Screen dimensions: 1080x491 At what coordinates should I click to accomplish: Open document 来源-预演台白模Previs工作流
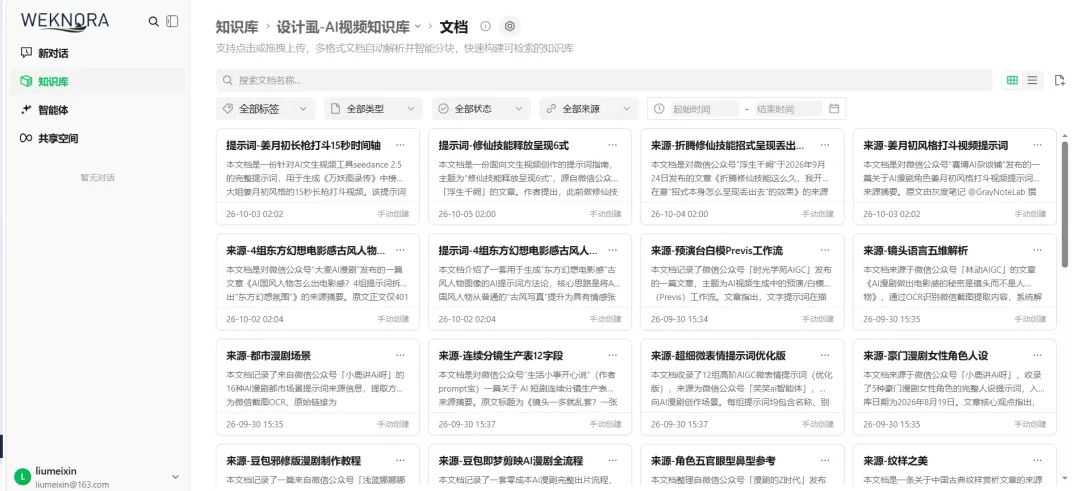(x=717, y=251)
